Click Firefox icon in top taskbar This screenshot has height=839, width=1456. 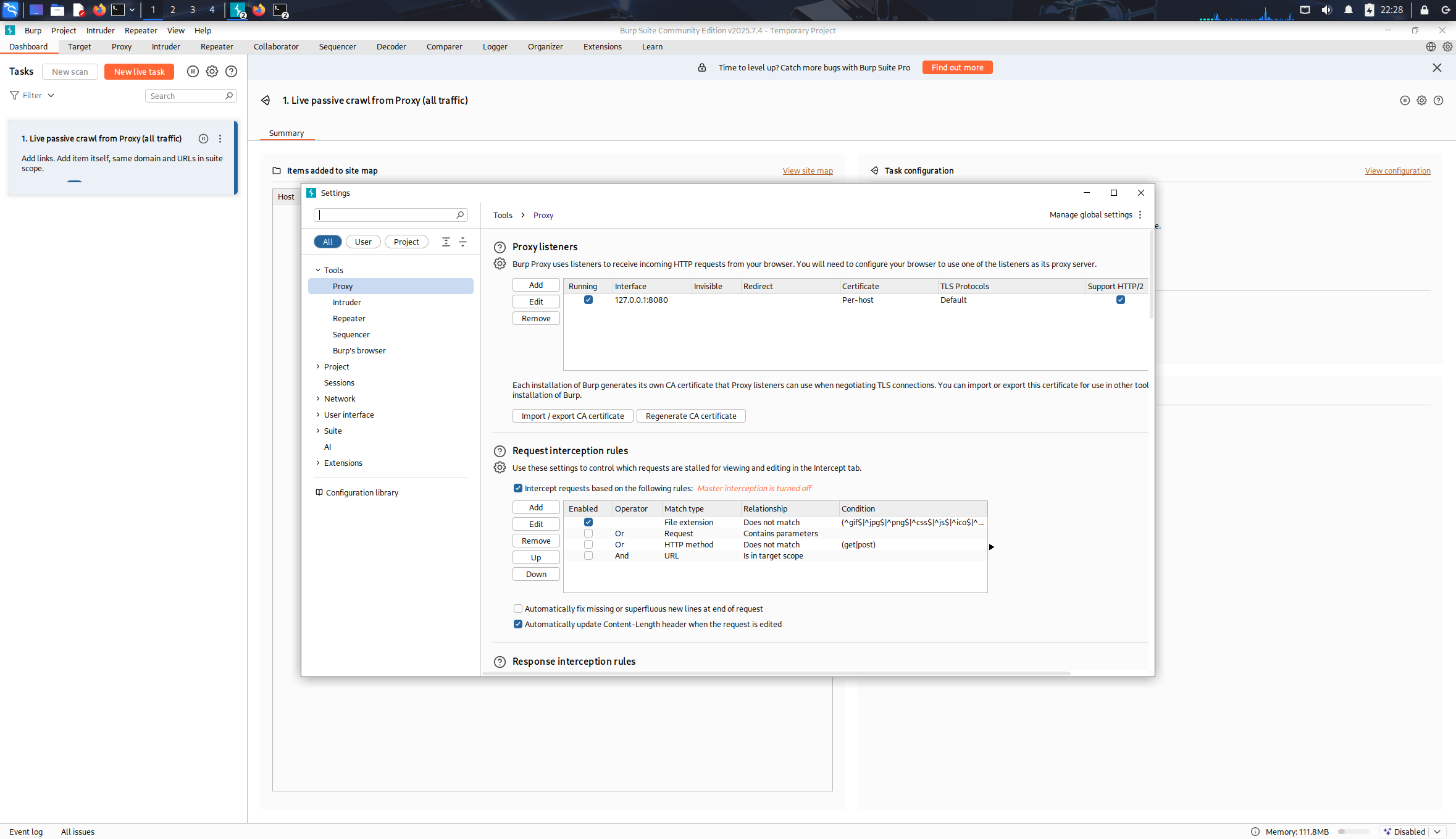point(99,10)
